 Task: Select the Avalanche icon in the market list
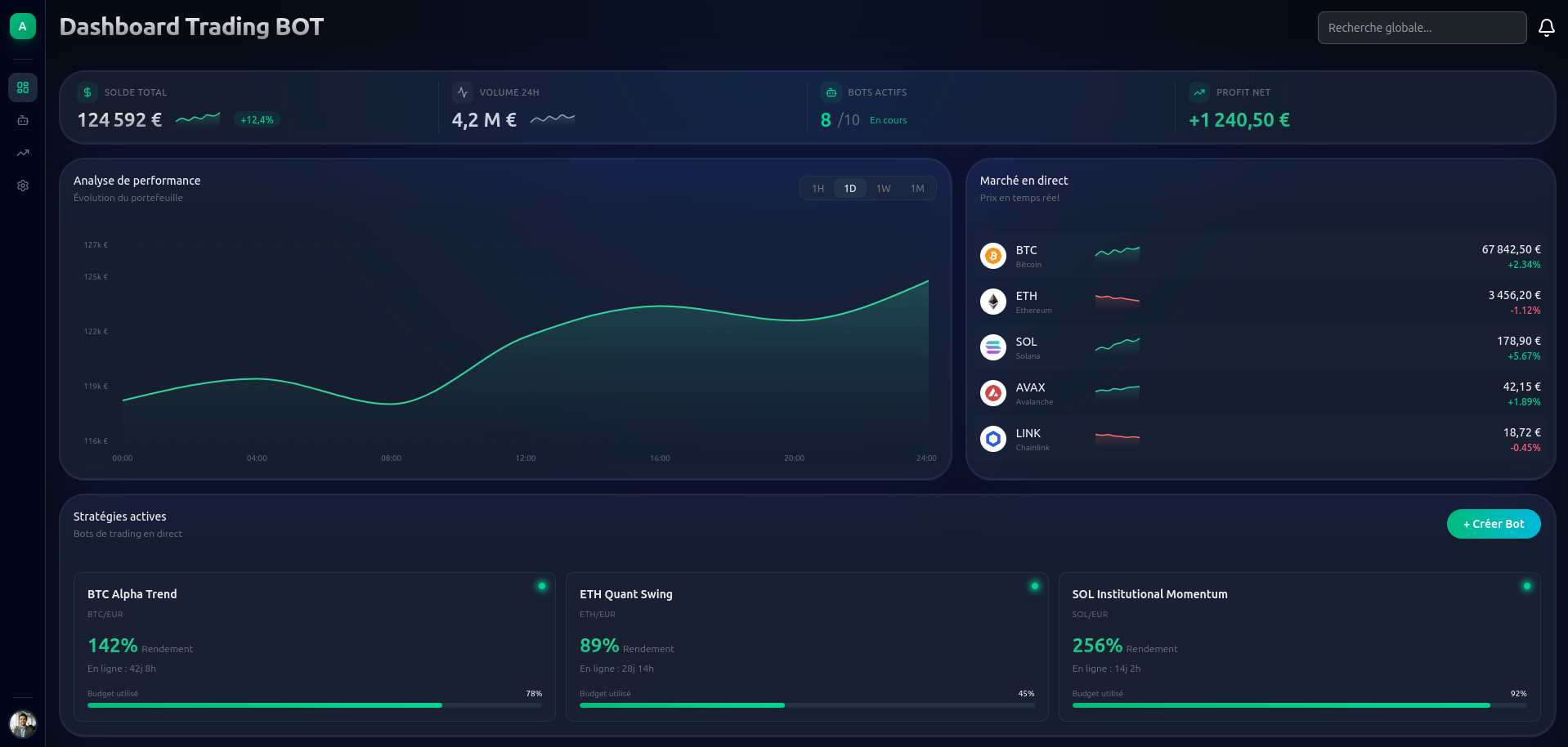click(x=992, y=393)
